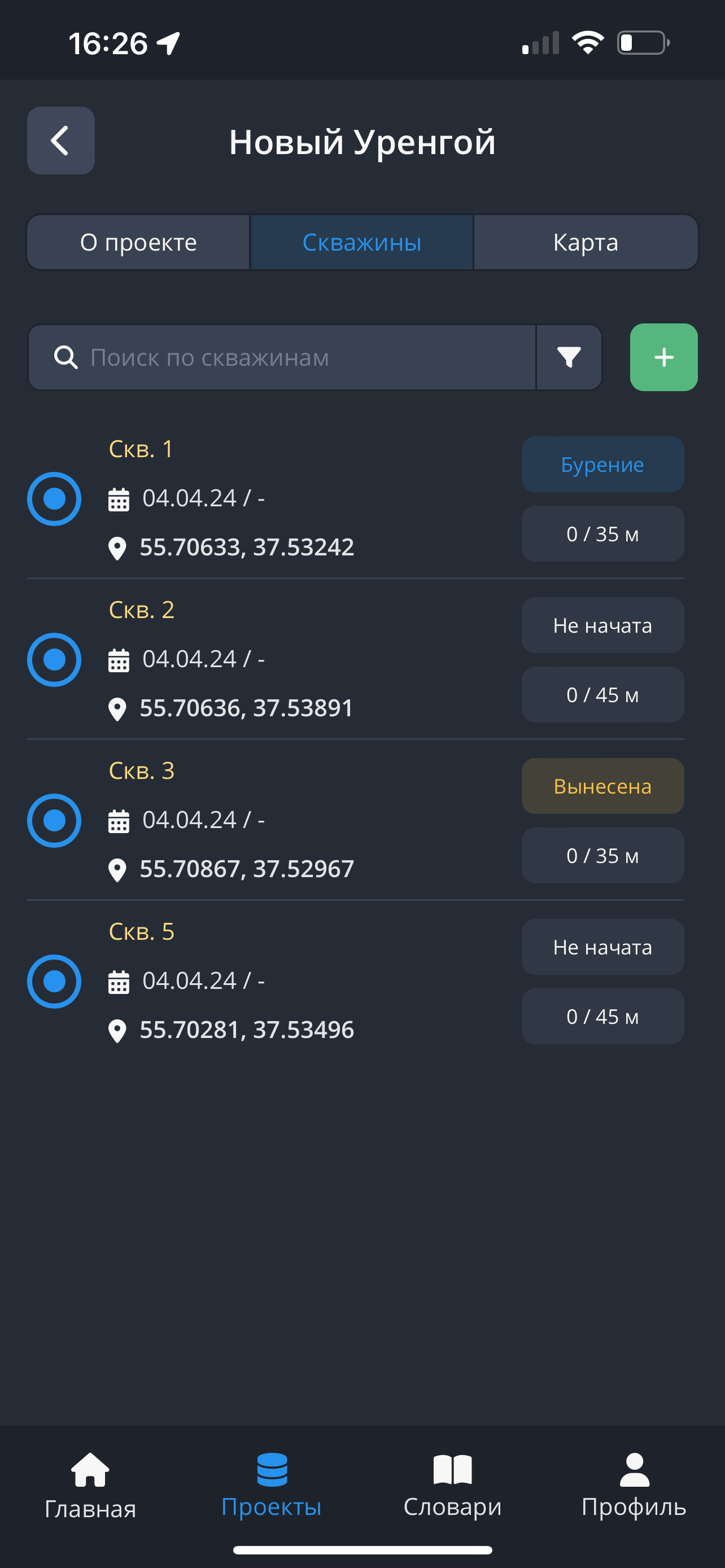Open Бурение status of Скв. 1
Image resolution: width=725 pixels, height=1568 pixels.
pyautogui.click(x=602, y=465)
